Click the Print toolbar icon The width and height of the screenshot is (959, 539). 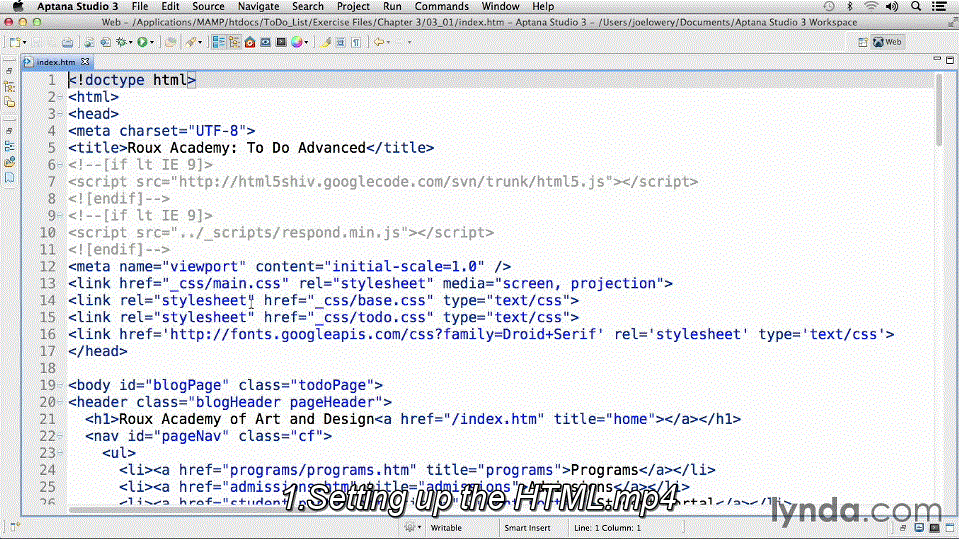(67, 42)
